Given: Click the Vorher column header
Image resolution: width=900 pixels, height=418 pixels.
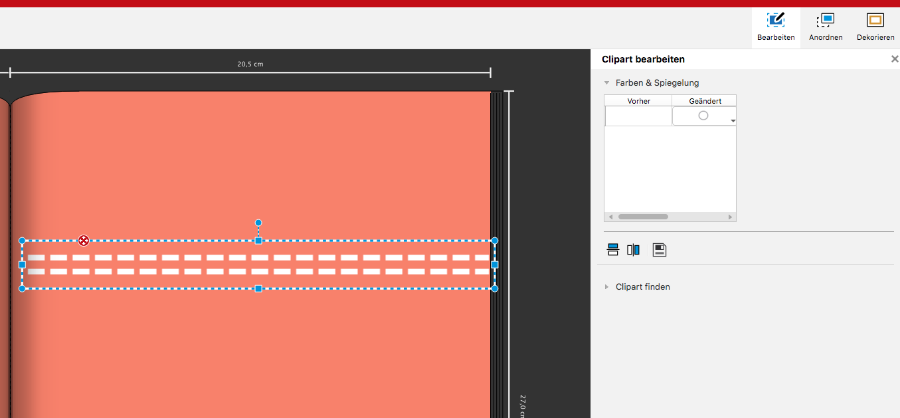Looking at the screenshot, I should coord(638,101).
